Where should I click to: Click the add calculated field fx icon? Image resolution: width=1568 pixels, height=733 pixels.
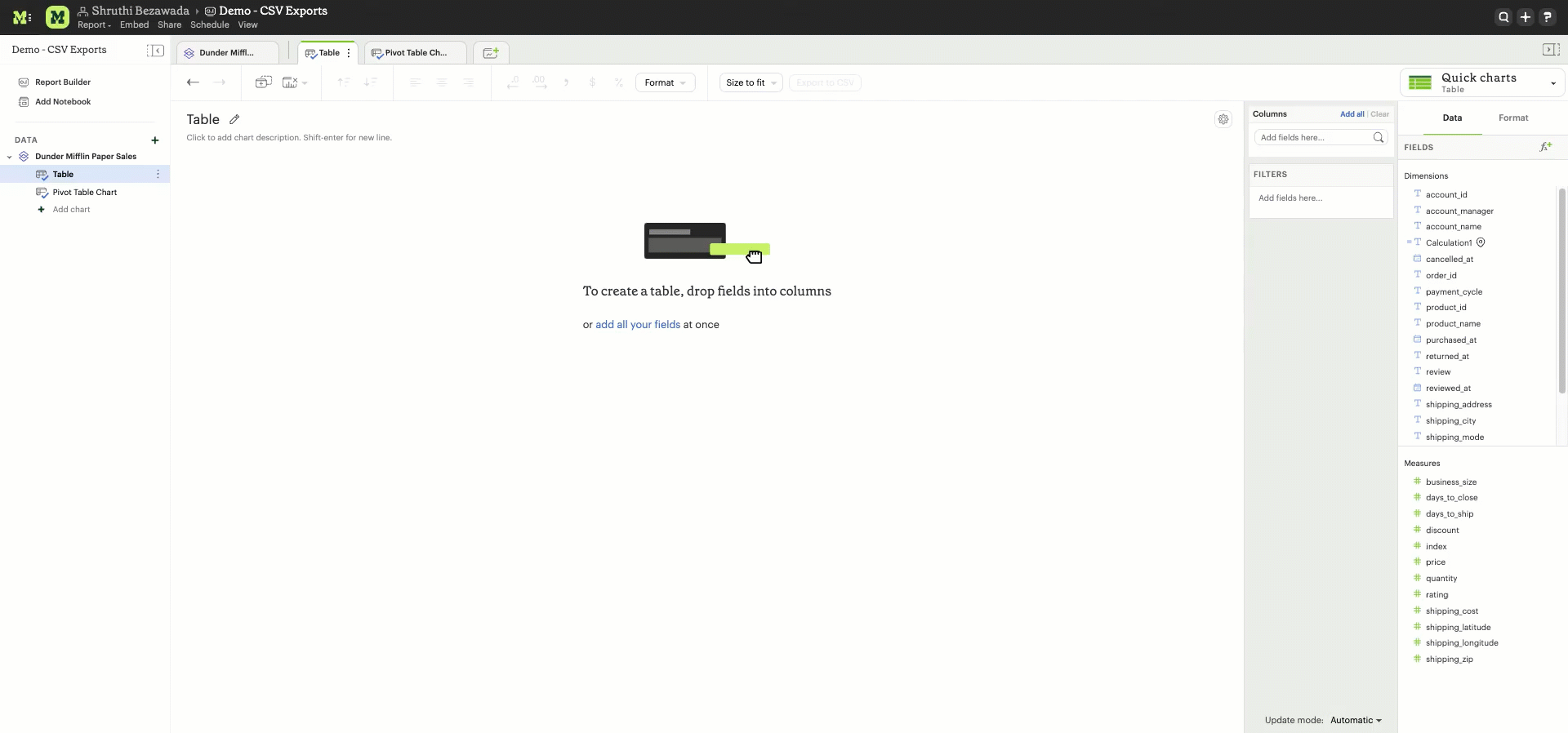[x=1545, y=147]
